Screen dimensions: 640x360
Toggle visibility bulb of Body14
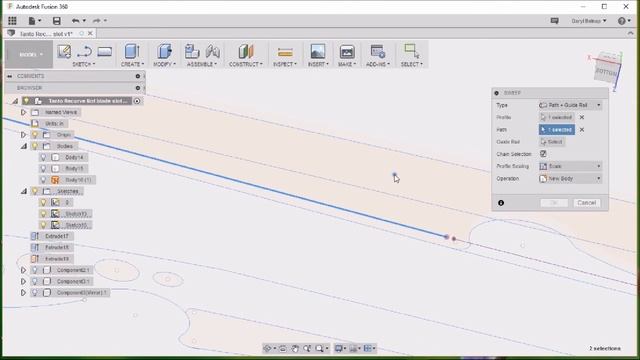[43, 157]
